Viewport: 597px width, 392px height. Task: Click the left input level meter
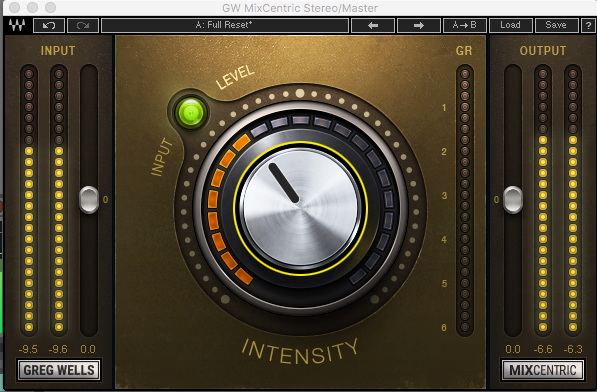[29, 200]
